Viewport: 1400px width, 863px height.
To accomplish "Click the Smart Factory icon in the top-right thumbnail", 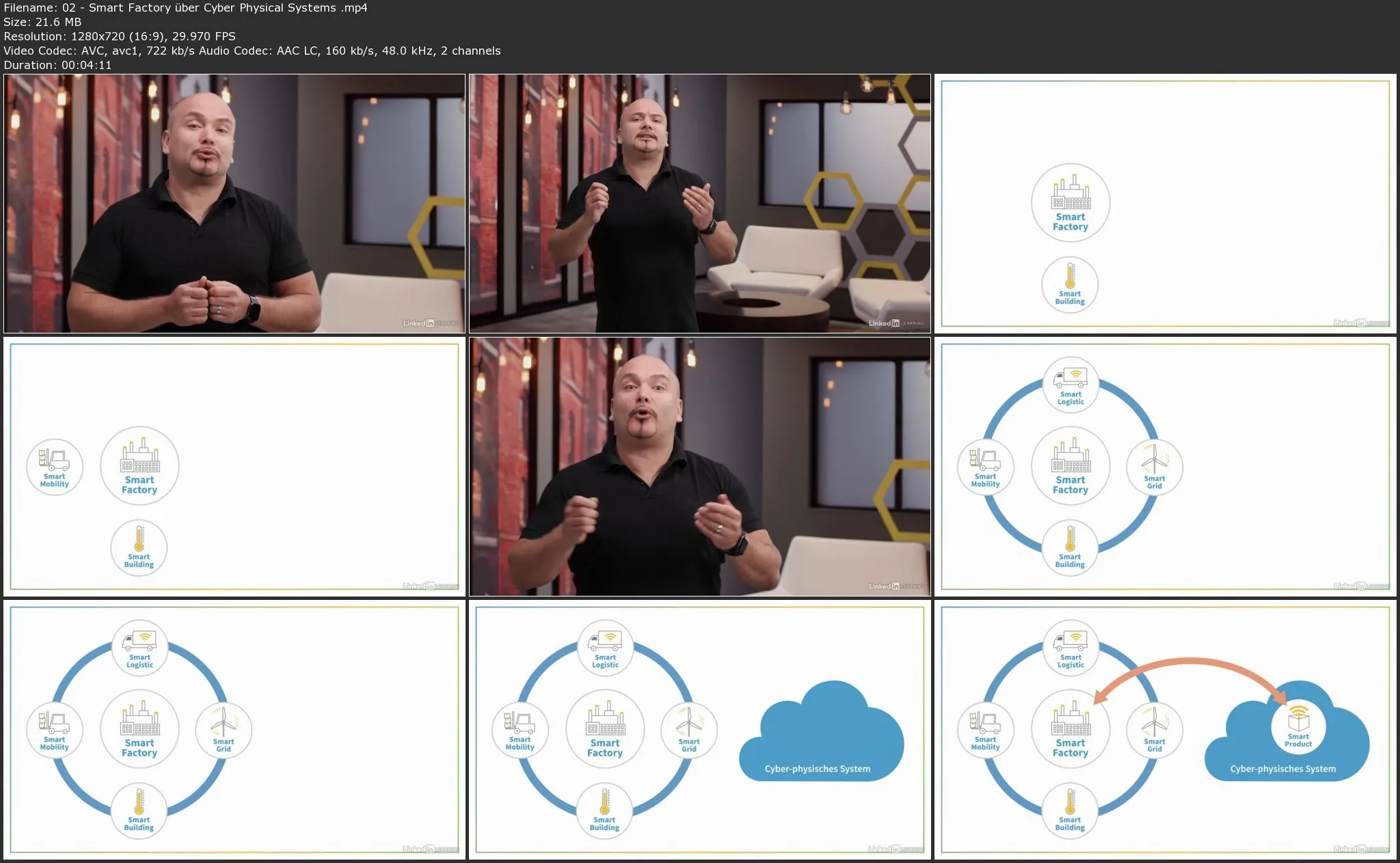I will pos(1070,203).
